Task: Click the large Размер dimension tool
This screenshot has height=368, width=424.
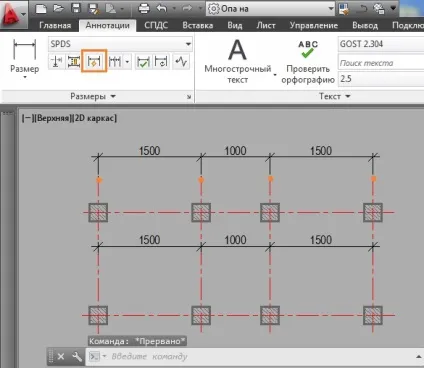Action: [24, 55]
